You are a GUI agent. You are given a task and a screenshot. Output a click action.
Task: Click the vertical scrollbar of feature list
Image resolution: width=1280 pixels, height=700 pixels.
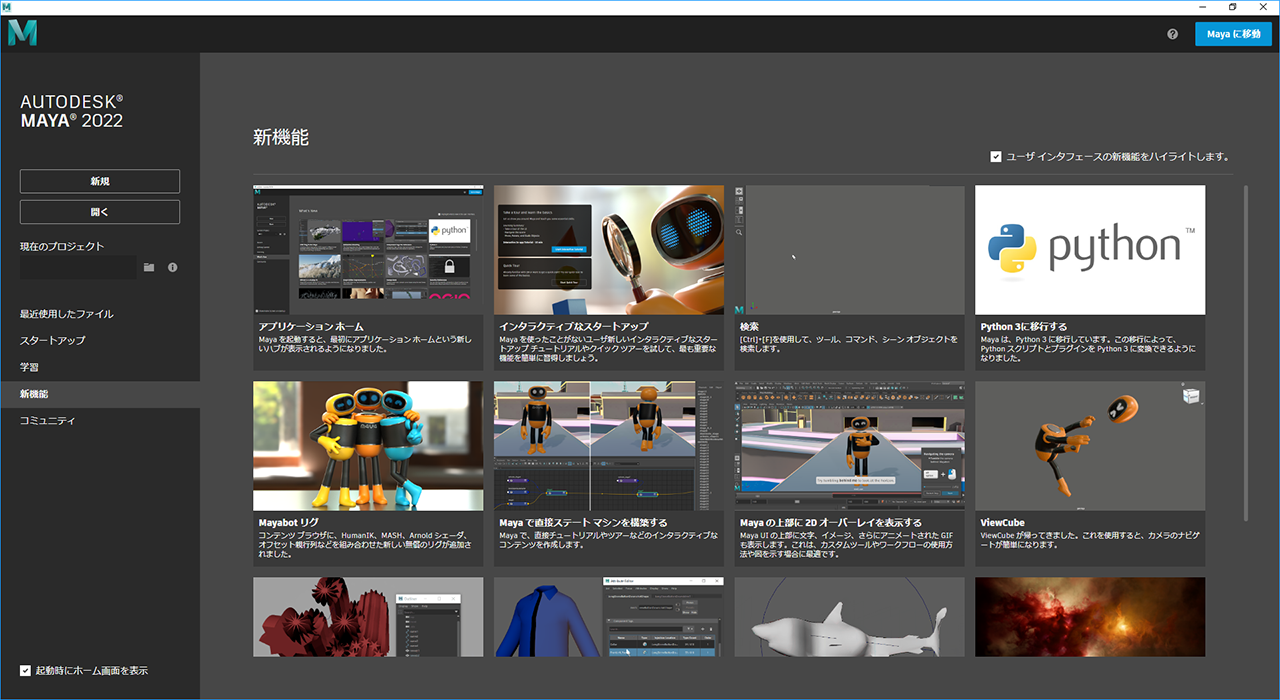click(x=1245, y=352)
